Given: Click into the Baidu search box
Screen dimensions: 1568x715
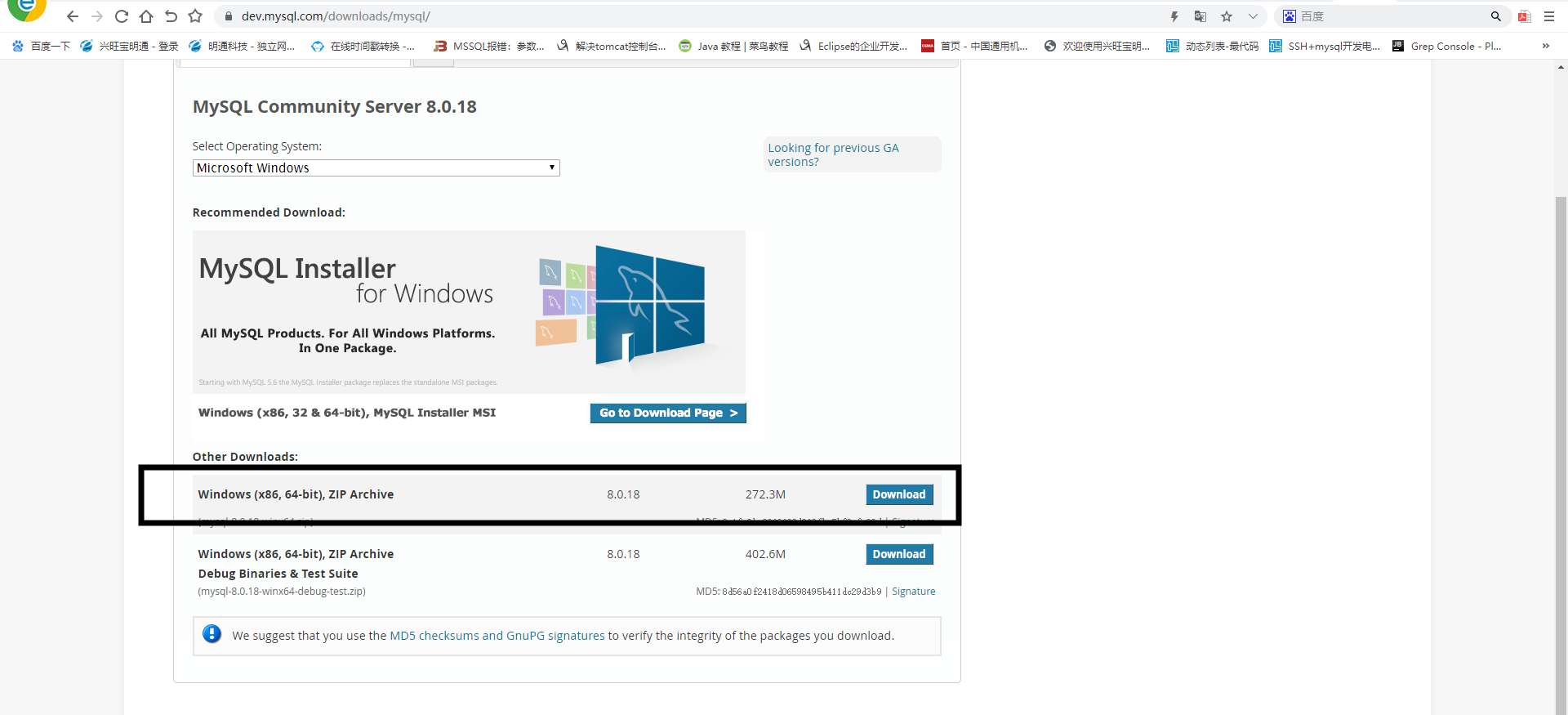Looking at the screenshot, I should [x=1392, y=16].
